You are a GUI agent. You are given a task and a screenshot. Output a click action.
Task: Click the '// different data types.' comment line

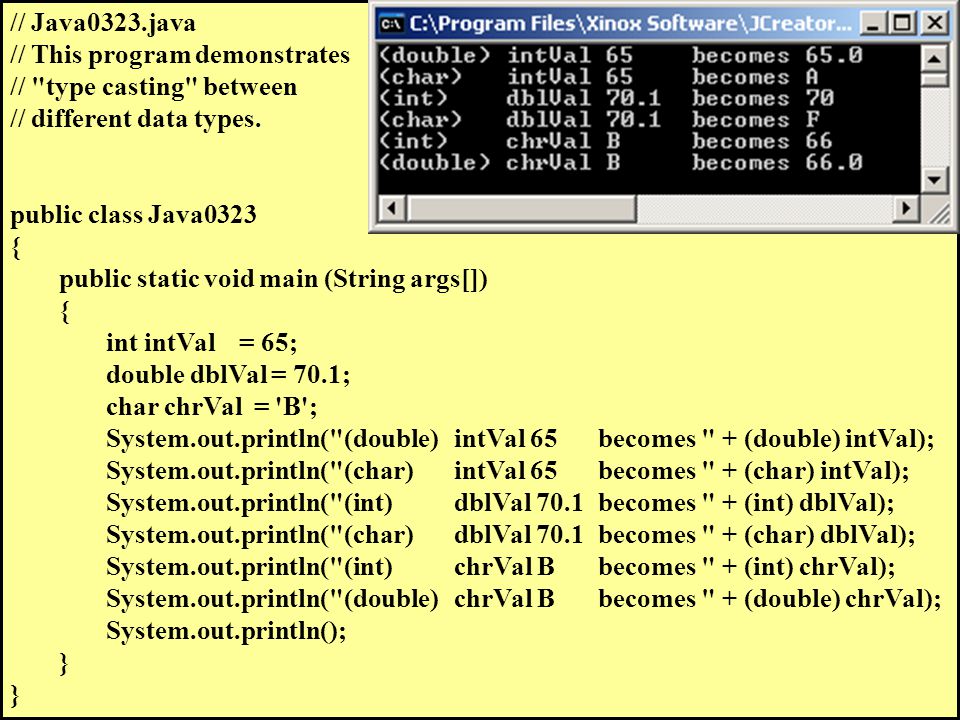pos(136,119)
